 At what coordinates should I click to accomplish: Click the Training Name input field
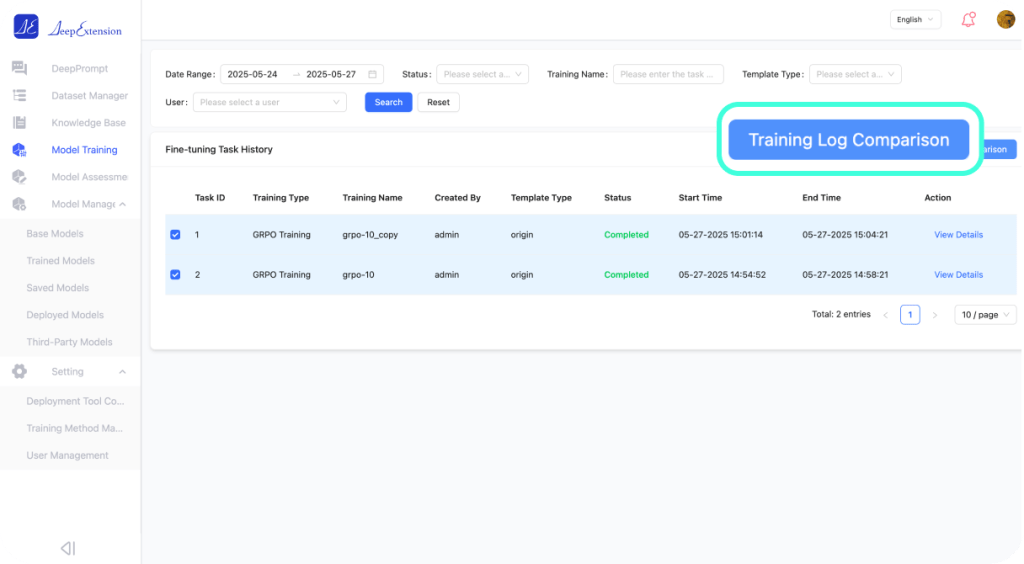[x=667, y=74]
